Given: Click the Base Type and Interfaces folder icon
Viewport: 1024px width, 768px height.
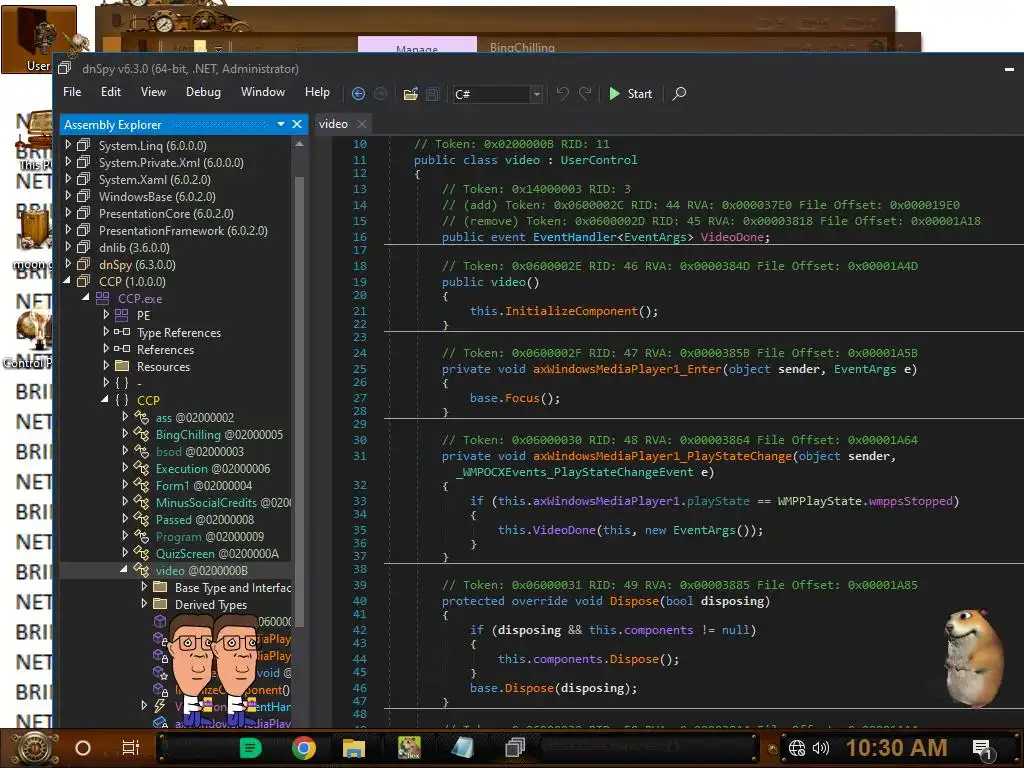Looking at the screenshot, I should (x=160, y=586).
